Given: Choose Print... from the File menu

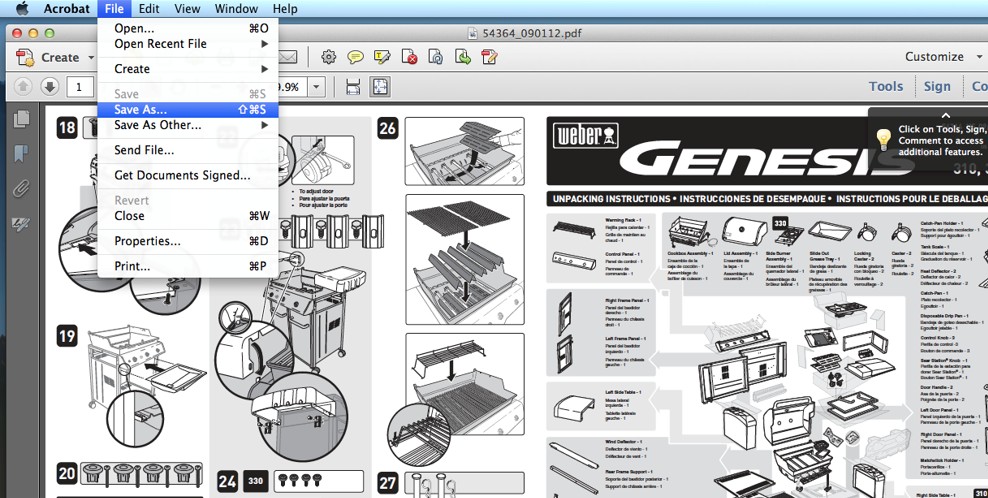Looking at the screenshot, I should pos(188,266).
